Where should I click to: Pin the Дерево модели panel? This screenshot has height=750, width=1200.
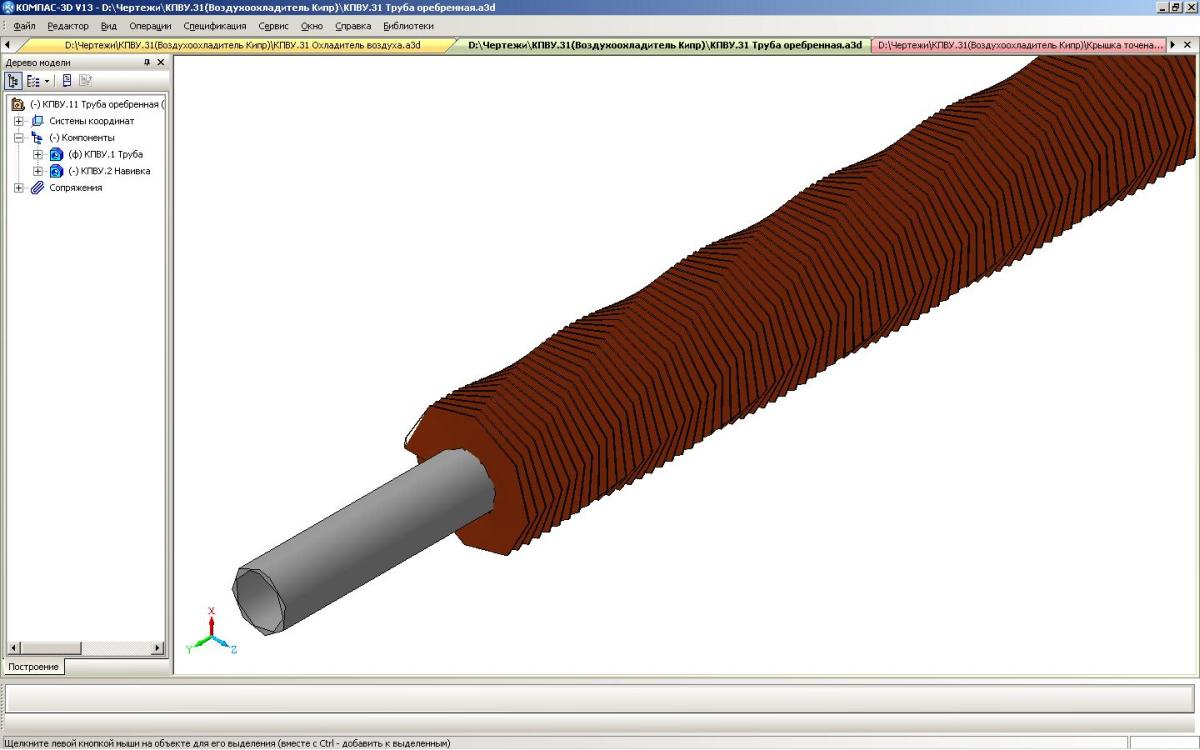point(147,62)
